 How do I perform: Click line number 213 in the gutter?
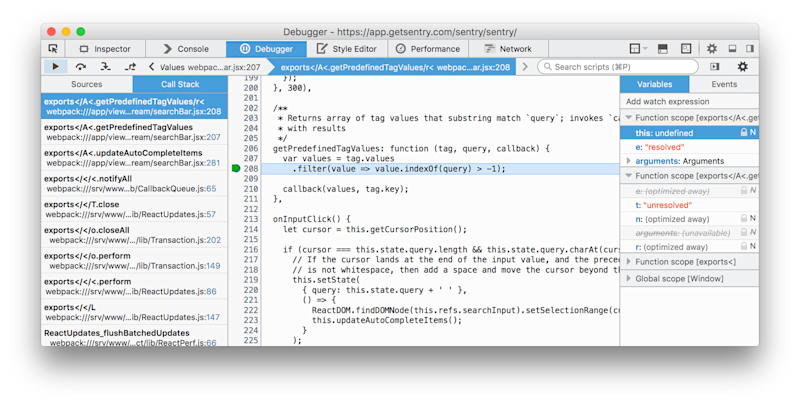(251, 219)
